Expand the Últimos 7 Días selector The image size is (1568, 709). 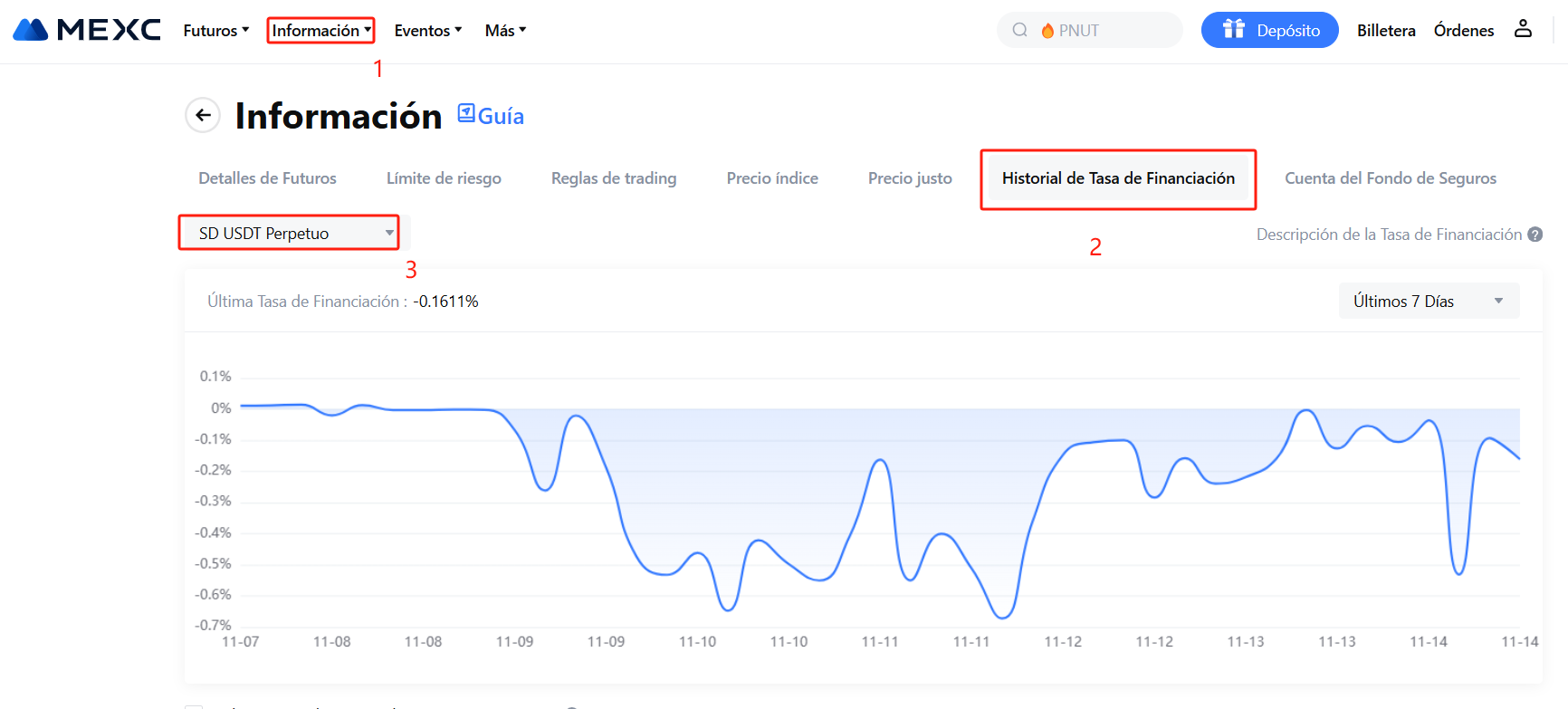click(x=1428, y=302)
